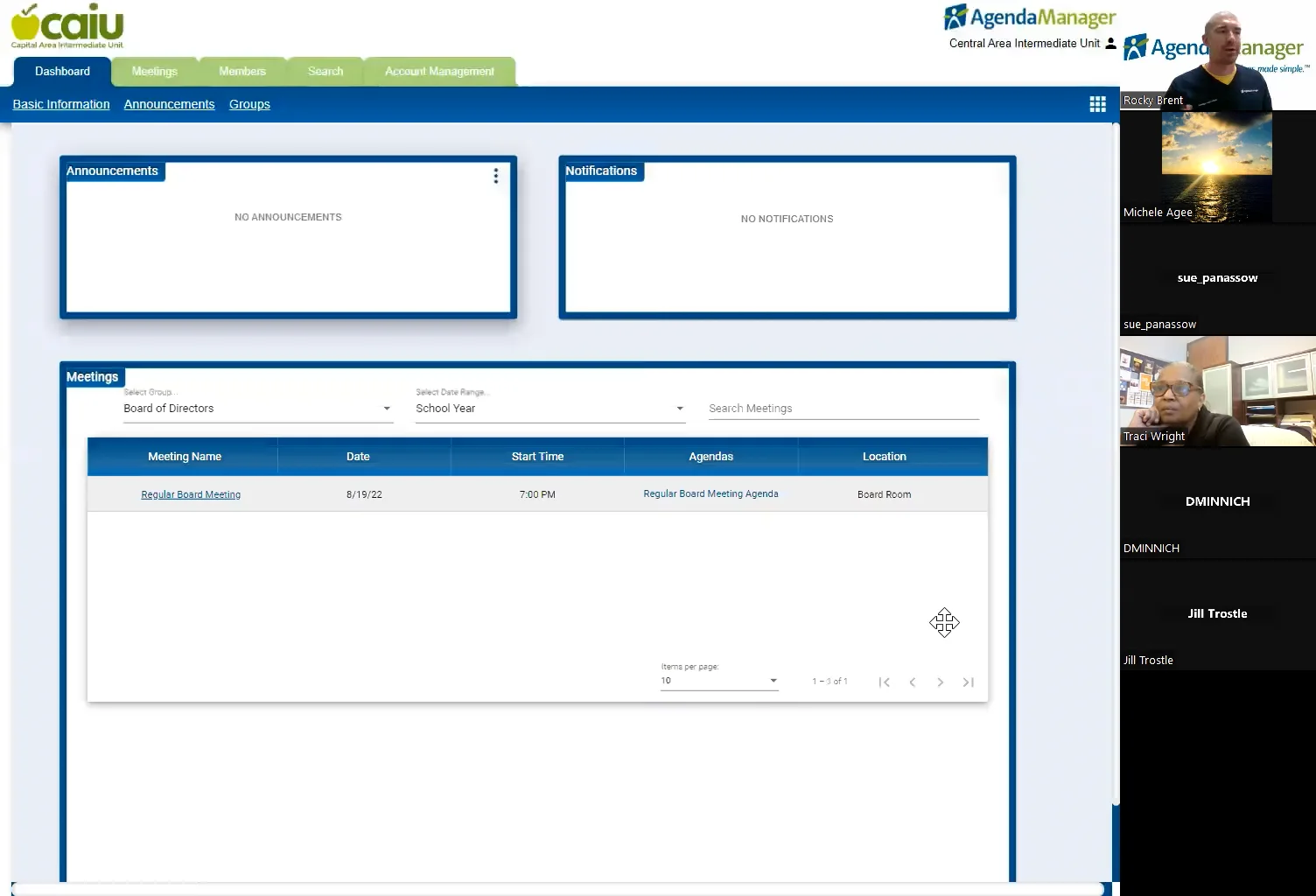Select Rocky Brent's video thumbnail
This screenshot has width=1316, height=896.
pyautogui.click(x=1218, y=54)
